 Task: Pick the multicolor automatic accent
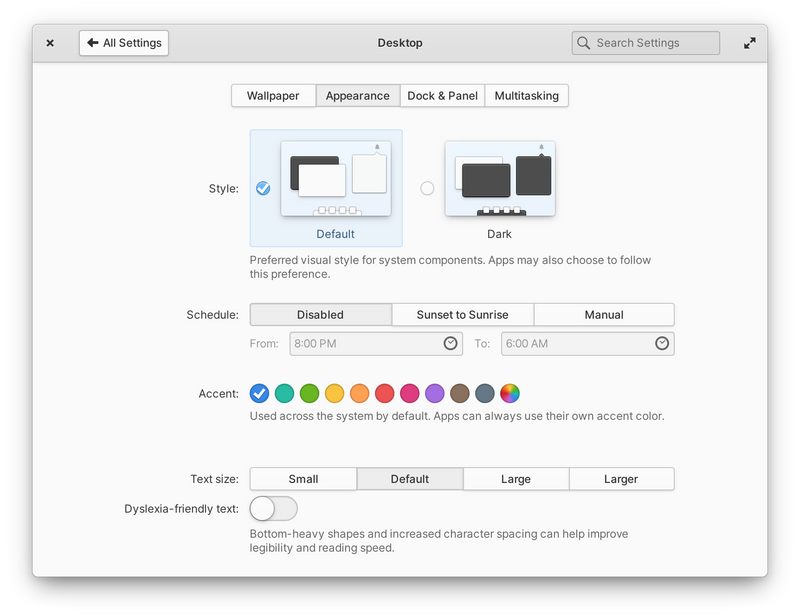point(510,393)
